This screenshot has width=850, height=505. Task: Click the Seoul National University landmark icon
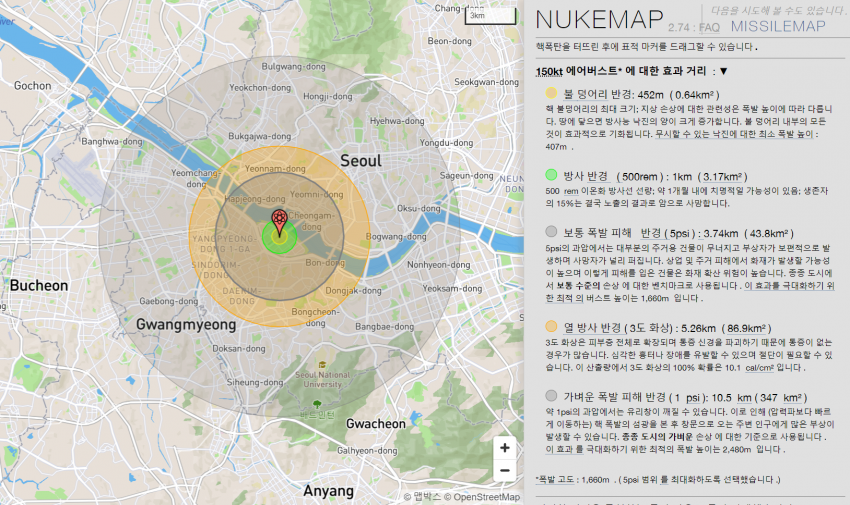[x=323, y=365]
